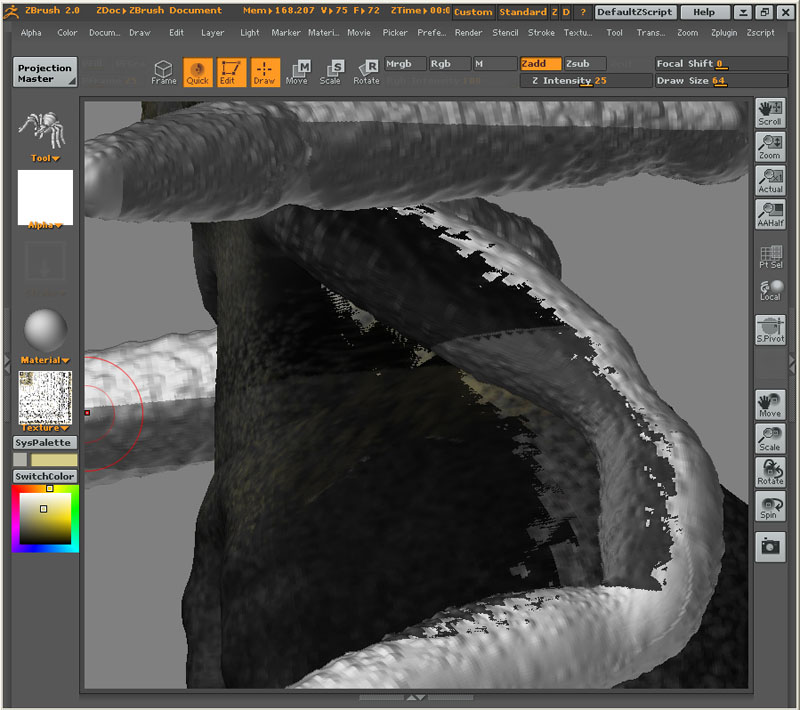Click the Rotate edit icon in right shelf
The height and width of the screenshot is (710, 800).
(770, 472)
